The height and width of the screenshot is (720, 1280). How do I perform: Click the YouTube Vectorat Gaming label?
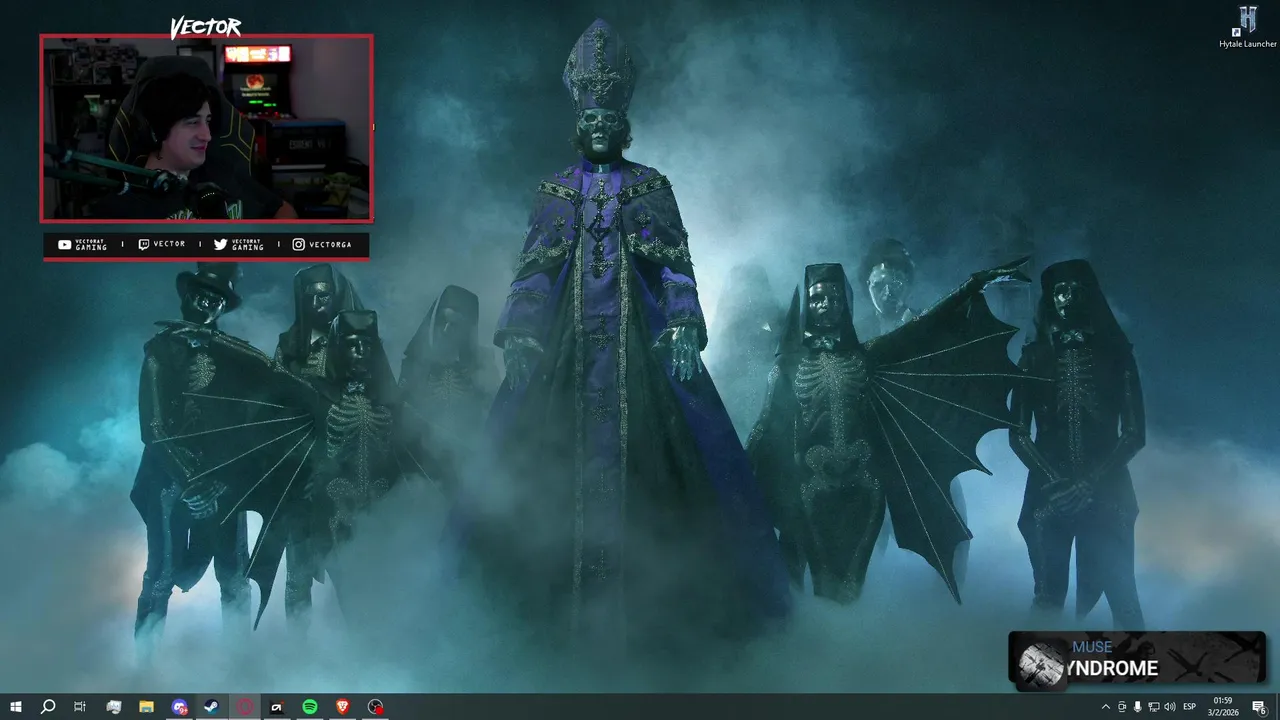click(x=83, y=245)
